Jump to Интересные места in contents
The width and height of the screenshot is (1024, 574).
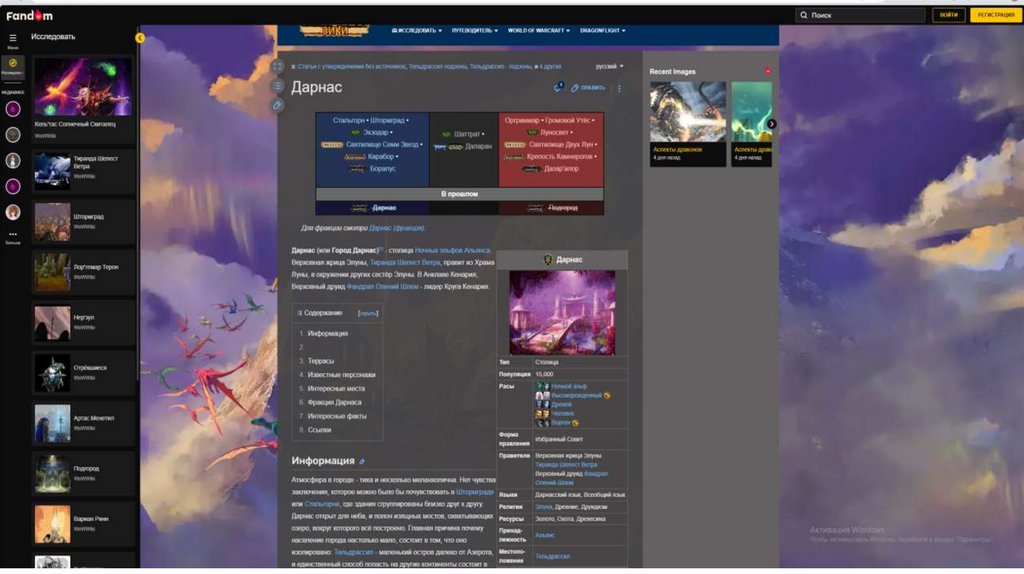click(x=336, y=389)
